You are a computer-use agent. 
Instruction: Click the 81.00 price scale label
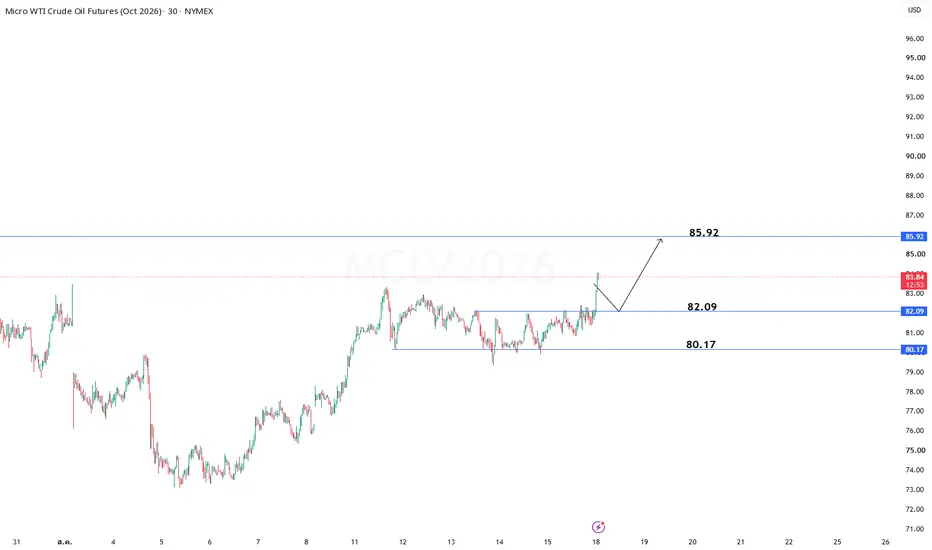click(915, 333)
